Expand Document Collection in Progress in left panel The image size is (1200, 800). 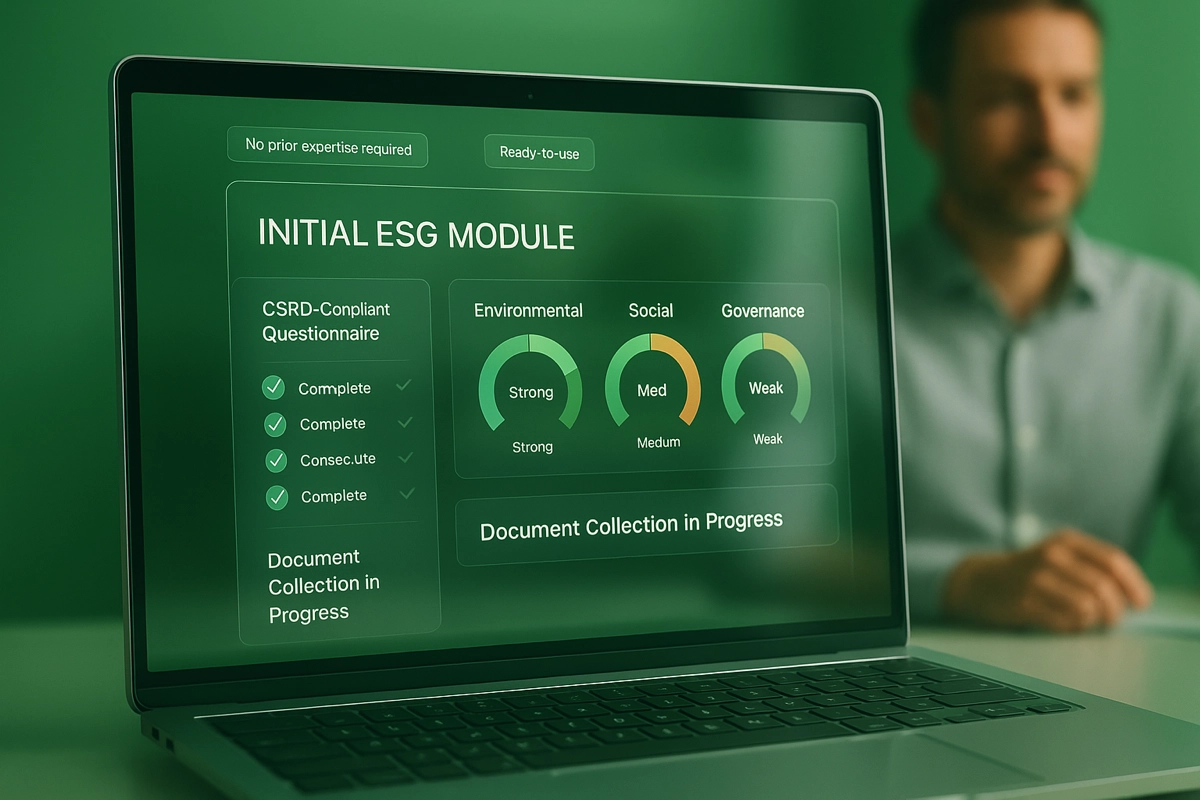[x=324, y=585]
